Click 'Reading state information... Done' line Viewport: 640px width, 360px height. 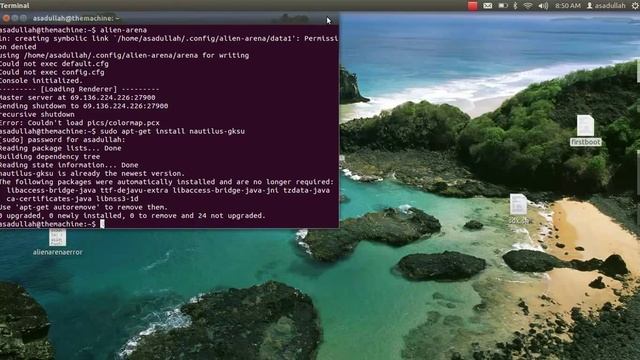(69, 165)
